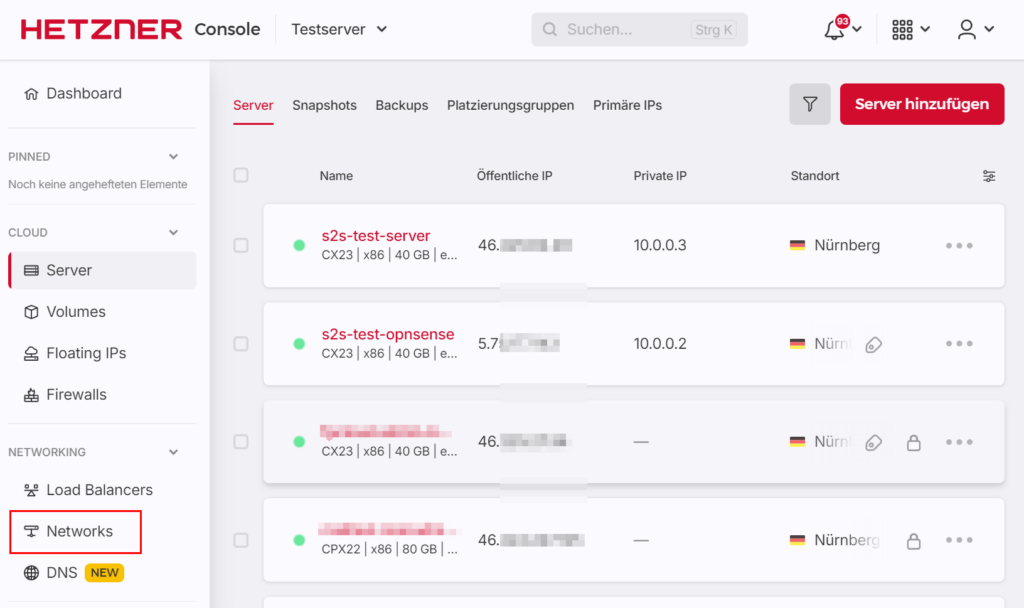
Task: Click the Öffentliche IP column header
Action: (515, 176)
